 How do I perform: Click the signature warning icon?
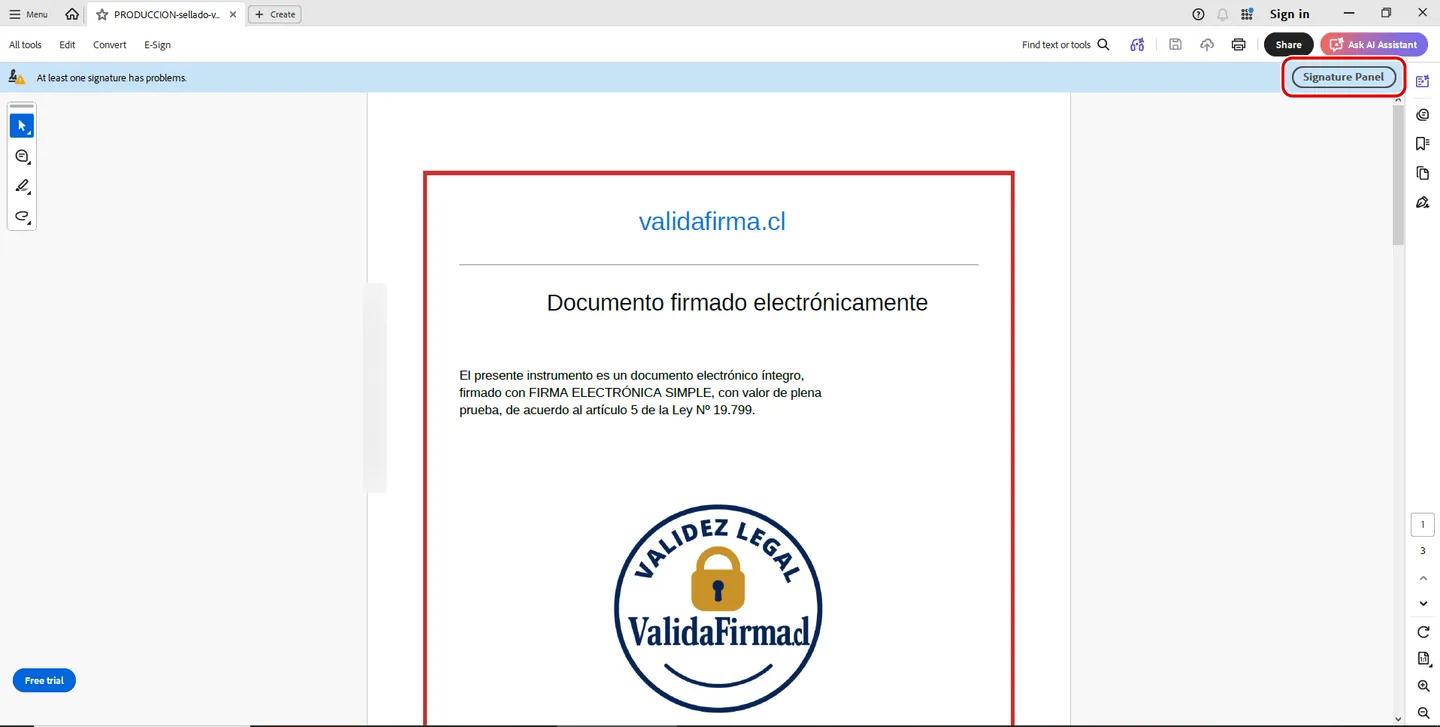click(x=17, y=77)
